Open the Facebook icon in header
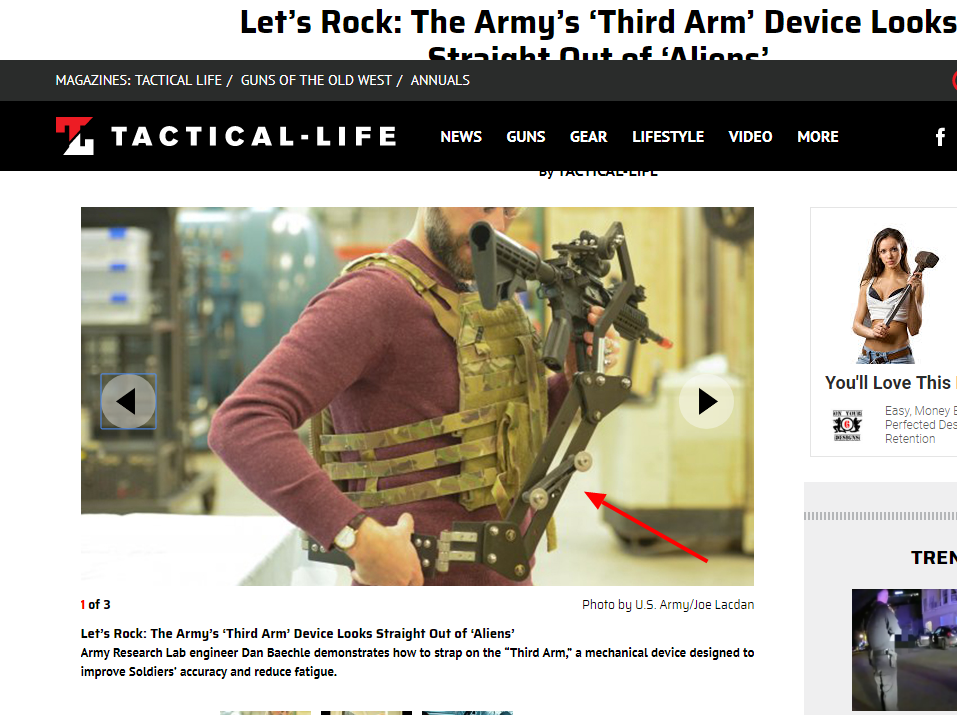This screenshot has height=715, width=957. 941,137
